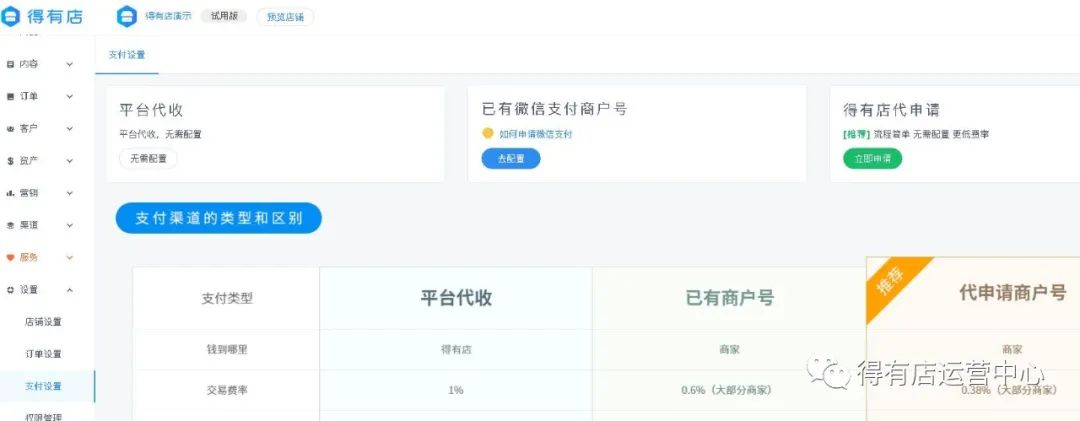Expand the 营销 menu chevron
Image resolution: width=1080 pixels, height=421 pixels.
[70, 193]
